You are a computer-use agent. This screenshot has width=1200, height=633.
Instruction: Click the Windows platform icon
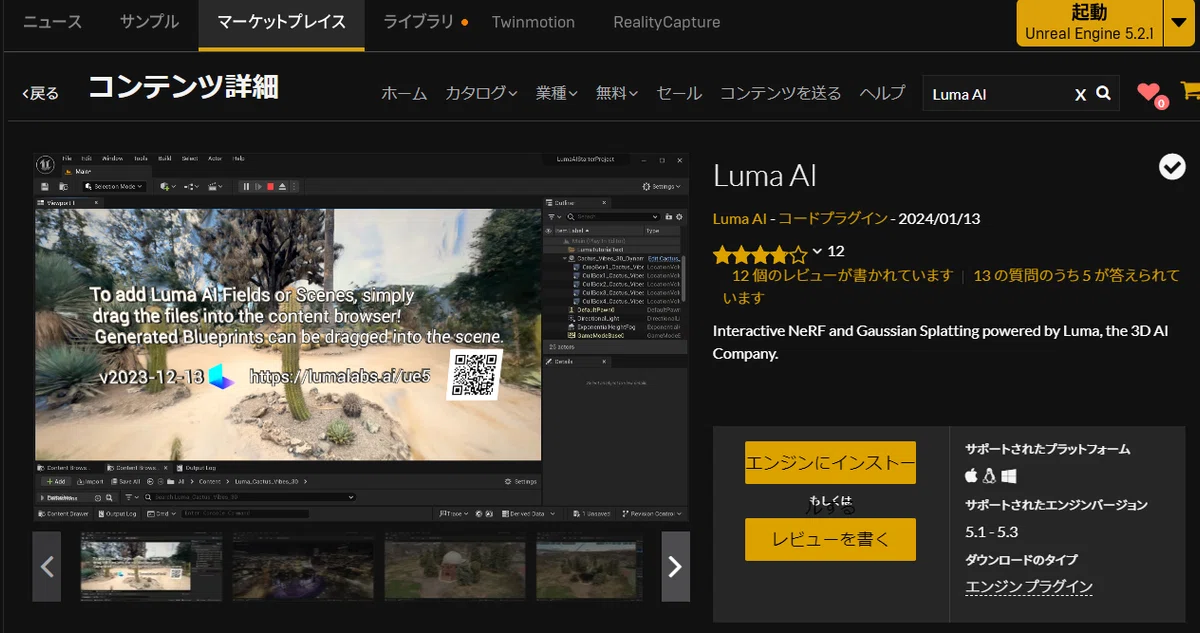click(1008, 477)
